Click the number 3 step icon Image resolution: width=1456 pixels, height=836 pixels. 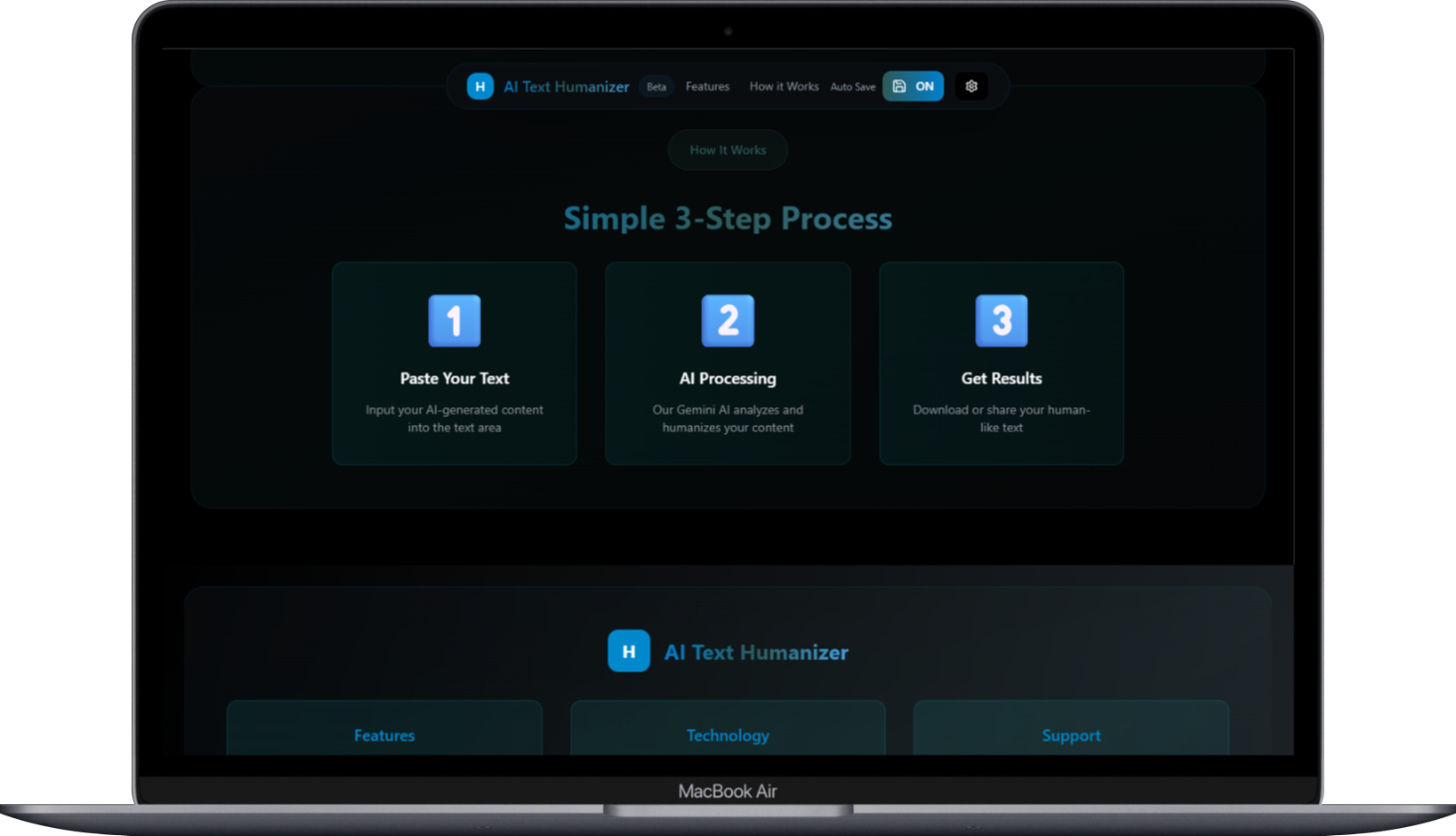pyautogui.click(x=1001, y=321)
